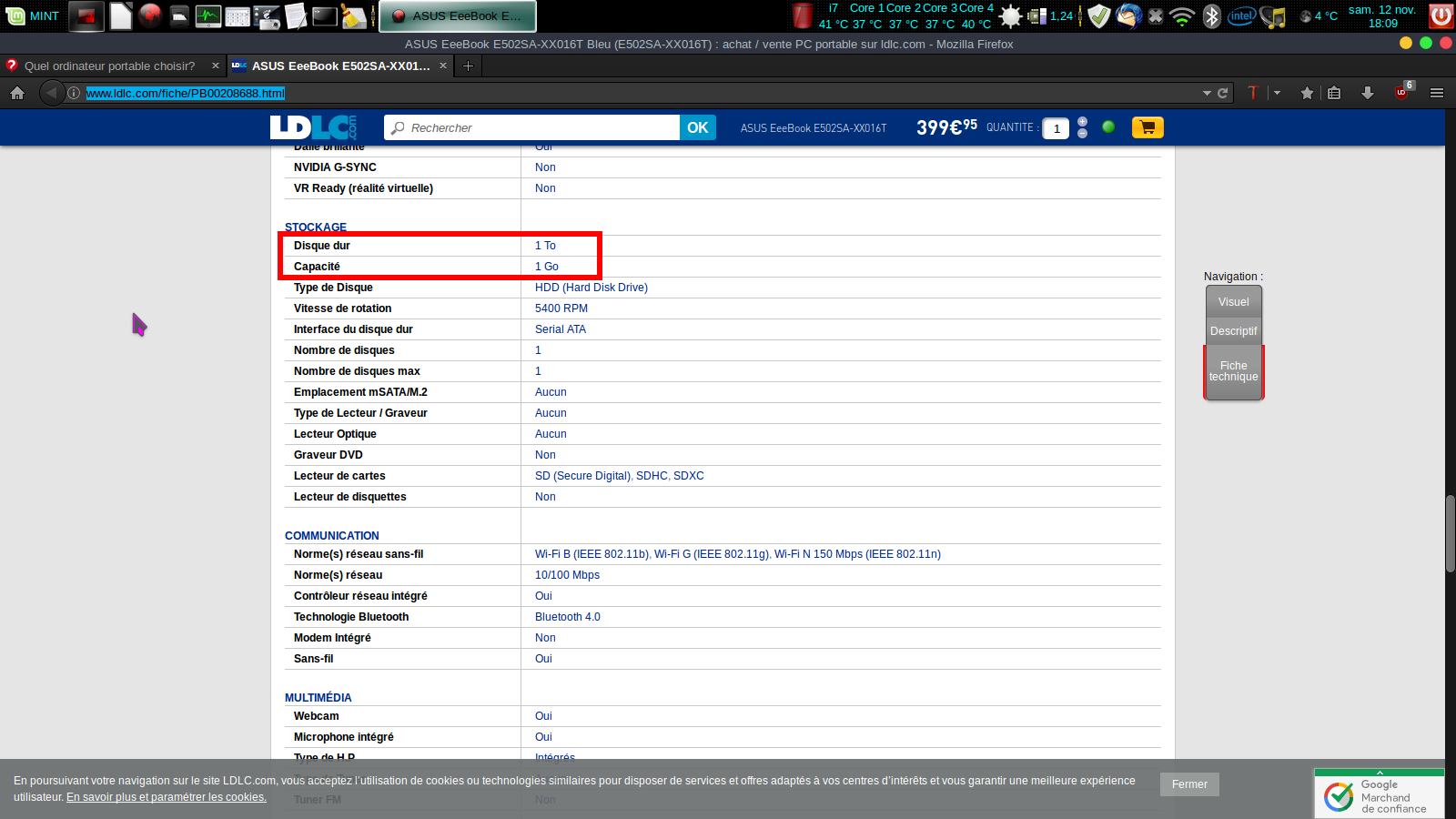Close the 'Quel ordinateur portable choisir?' tab
1456x819 pixels.
[x=216, y=66]
